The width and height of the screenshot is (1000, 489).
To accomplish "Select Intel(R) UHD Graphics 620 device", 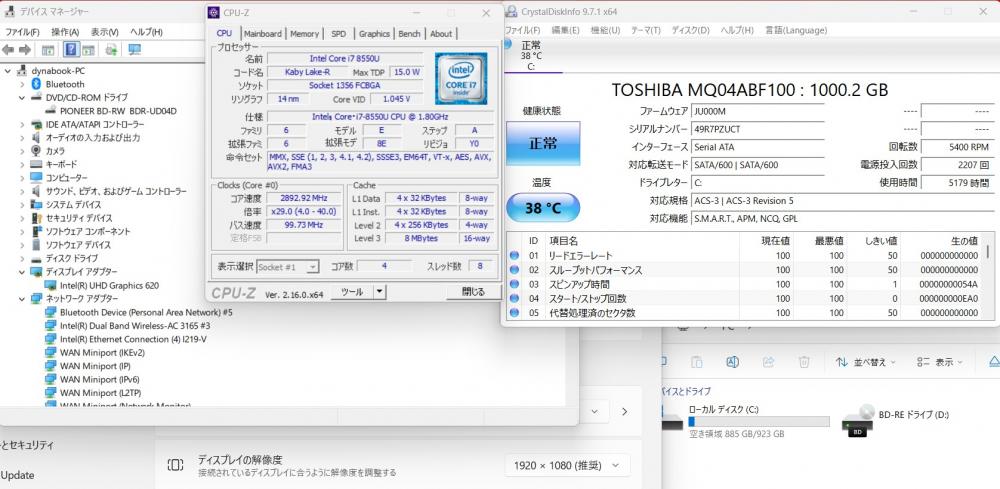I will tap(108, 285).
